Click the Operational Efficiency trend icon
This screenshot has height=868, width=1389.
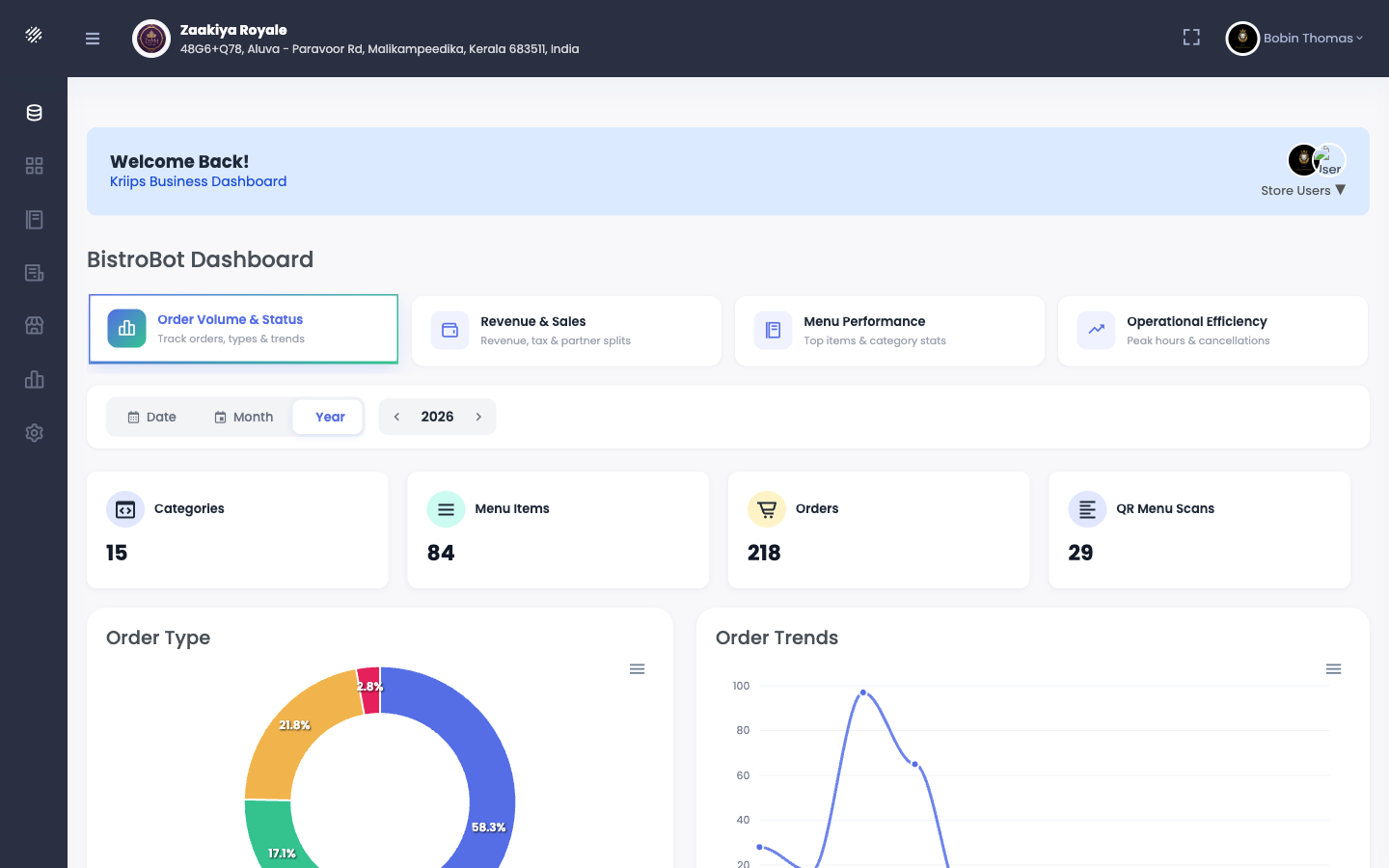[x=1096, y=331]
